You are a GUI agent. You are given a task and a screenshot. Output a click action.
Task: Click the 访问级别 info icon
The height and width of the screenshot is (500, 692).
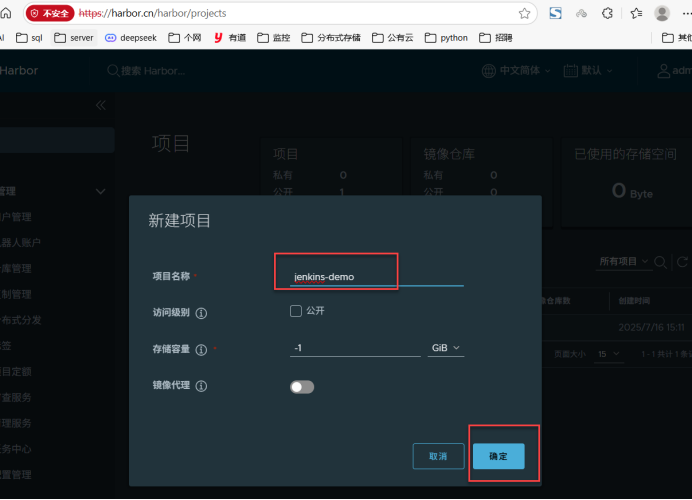click(x=201, y=313)
